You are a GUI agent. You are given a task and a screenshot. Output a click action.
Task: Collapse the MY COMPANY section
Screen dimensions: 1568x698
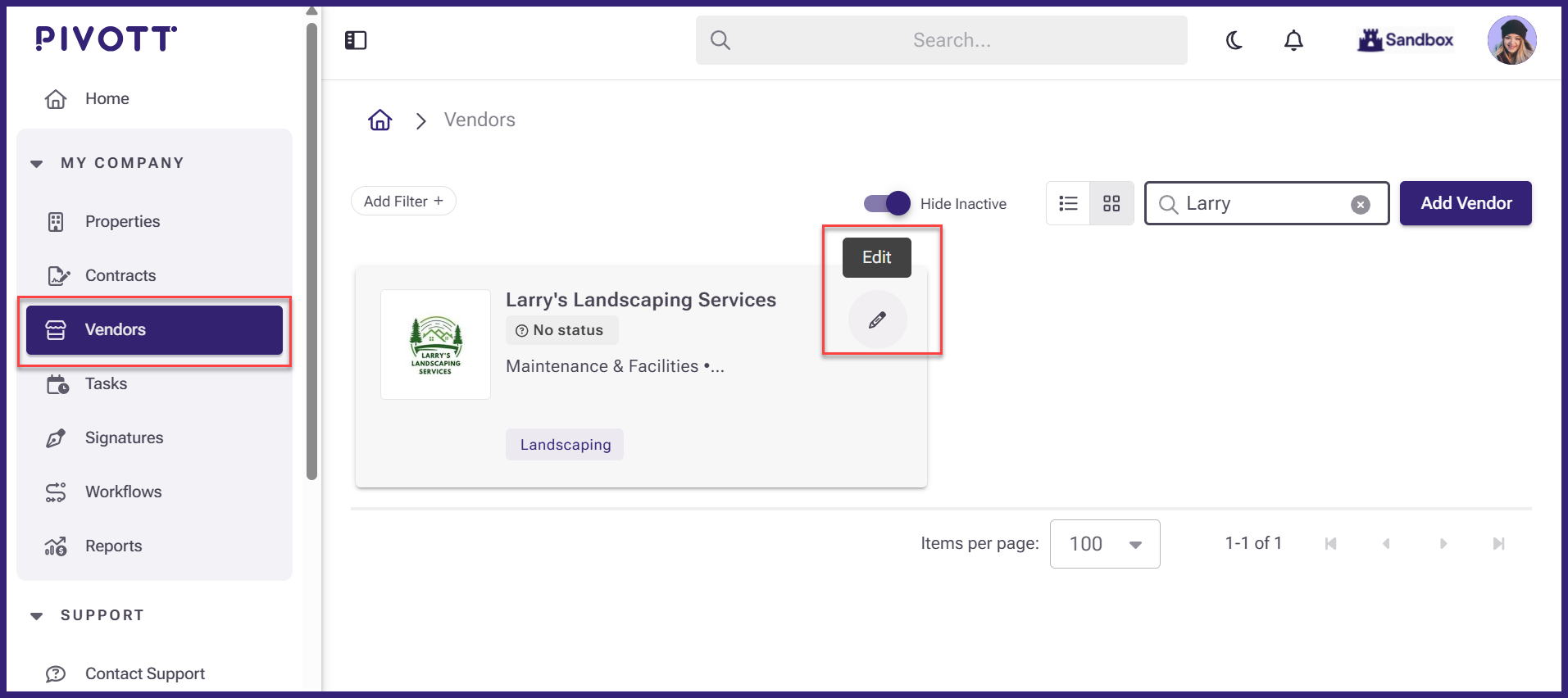pos(37,164)
